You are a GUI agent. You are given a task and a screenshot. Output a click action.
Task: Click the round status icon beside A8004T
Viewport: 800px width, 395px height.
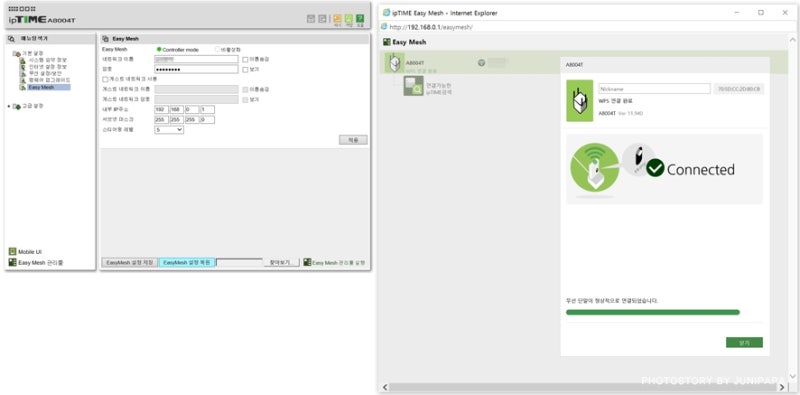[x=481, y=63]
